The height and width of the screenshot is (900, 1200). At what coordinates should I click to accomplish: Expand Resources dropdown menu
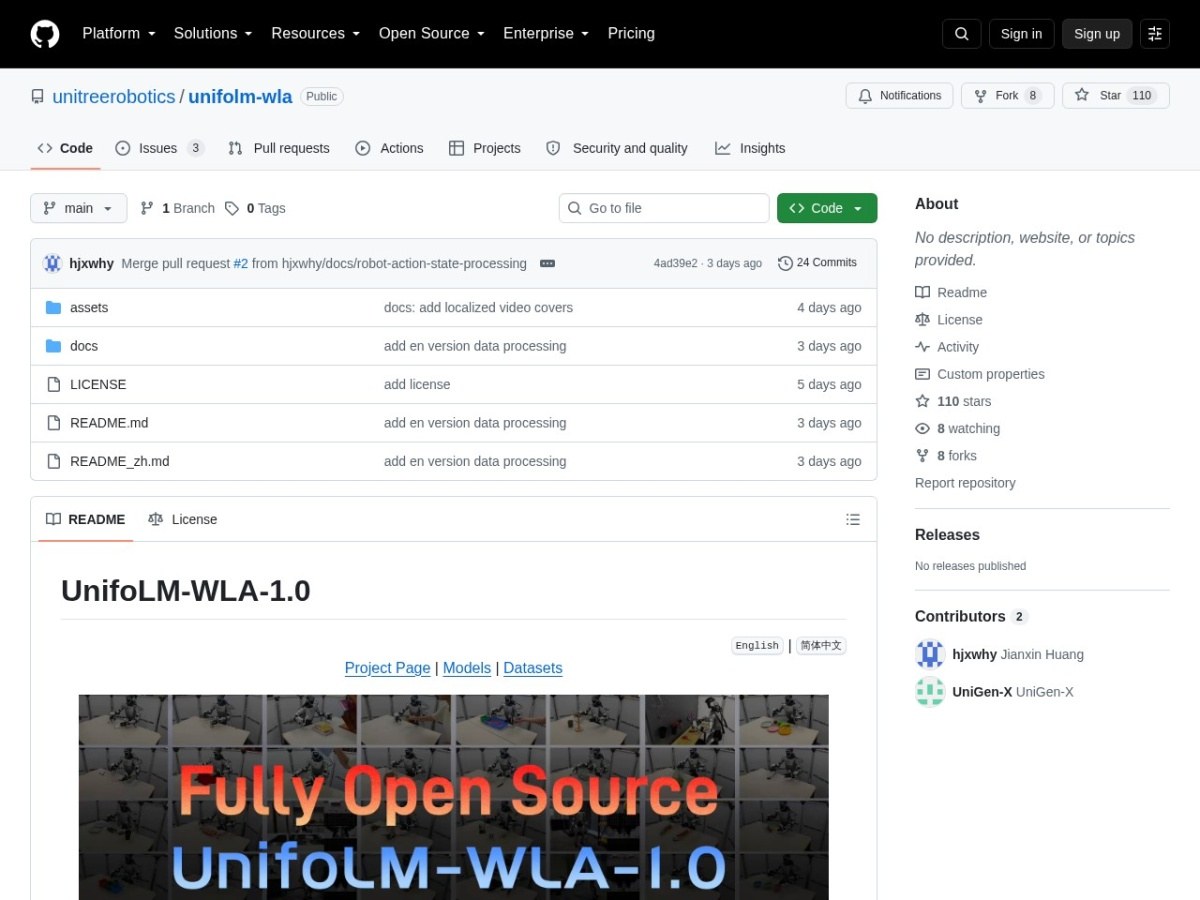pyautogui.click(x=315, y=33)
